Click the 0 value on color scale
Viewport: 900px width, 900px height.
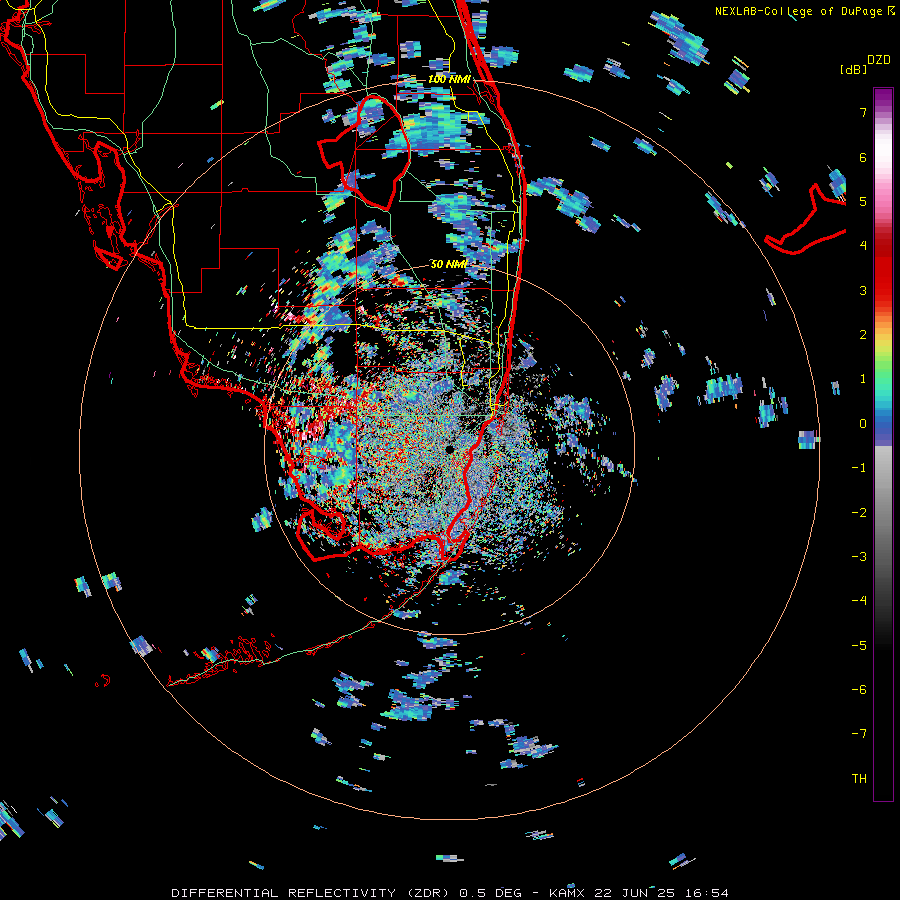863,424
